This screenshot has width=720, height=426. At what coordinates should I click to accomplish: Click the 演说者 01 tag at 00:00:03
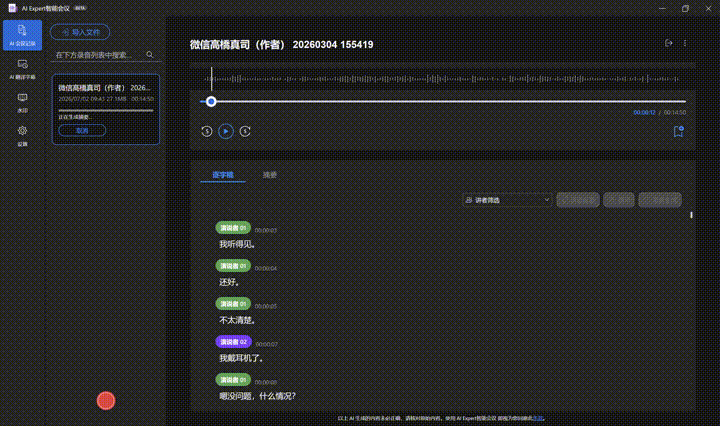click(233, 228)
